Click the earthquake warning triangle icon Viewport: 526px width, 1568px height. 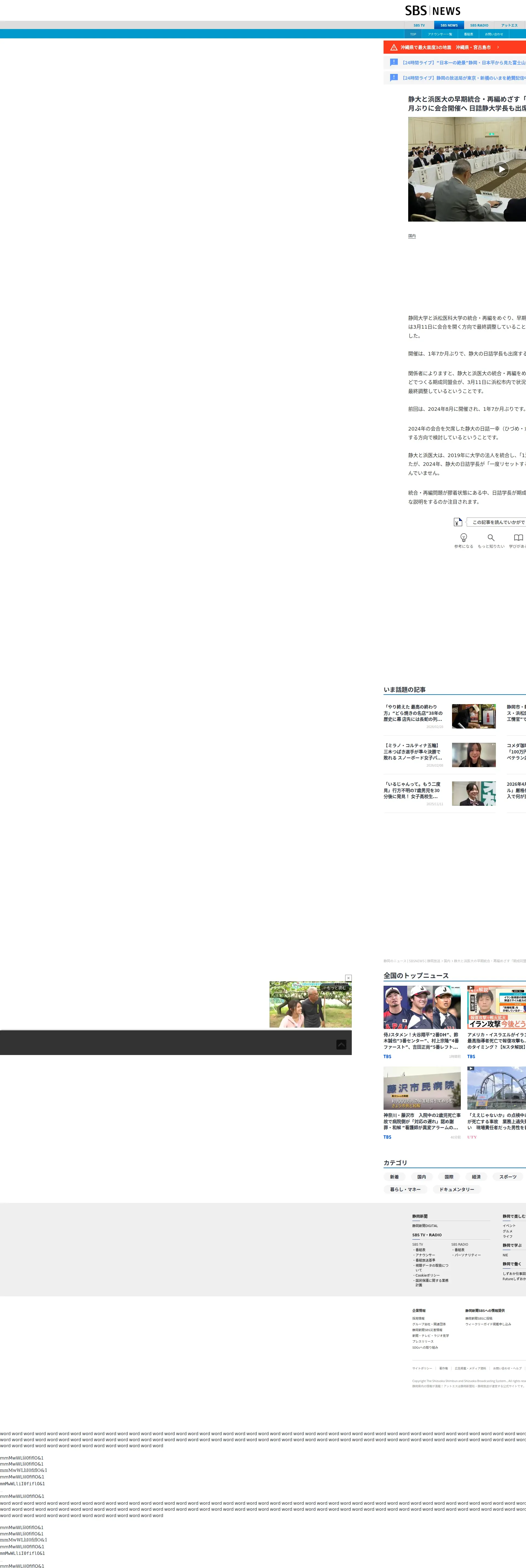tap(394, 47)
